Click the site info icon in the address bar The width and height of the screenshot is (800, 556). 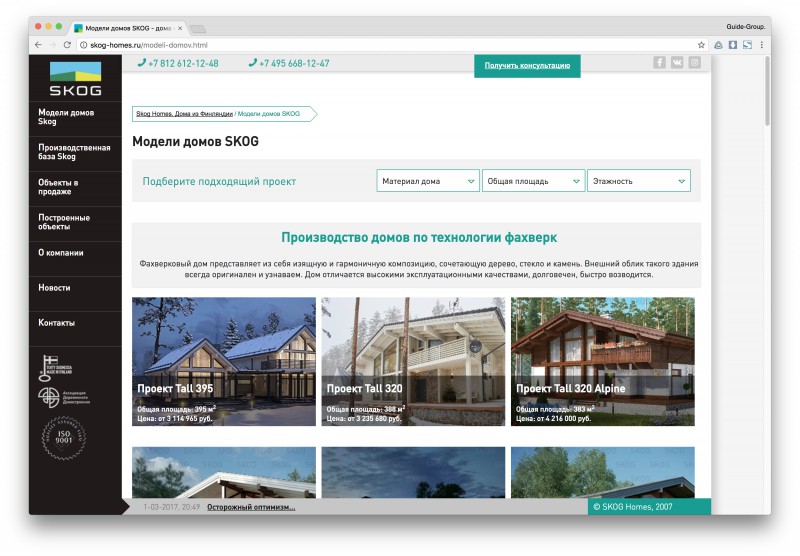tap(84, 45)
